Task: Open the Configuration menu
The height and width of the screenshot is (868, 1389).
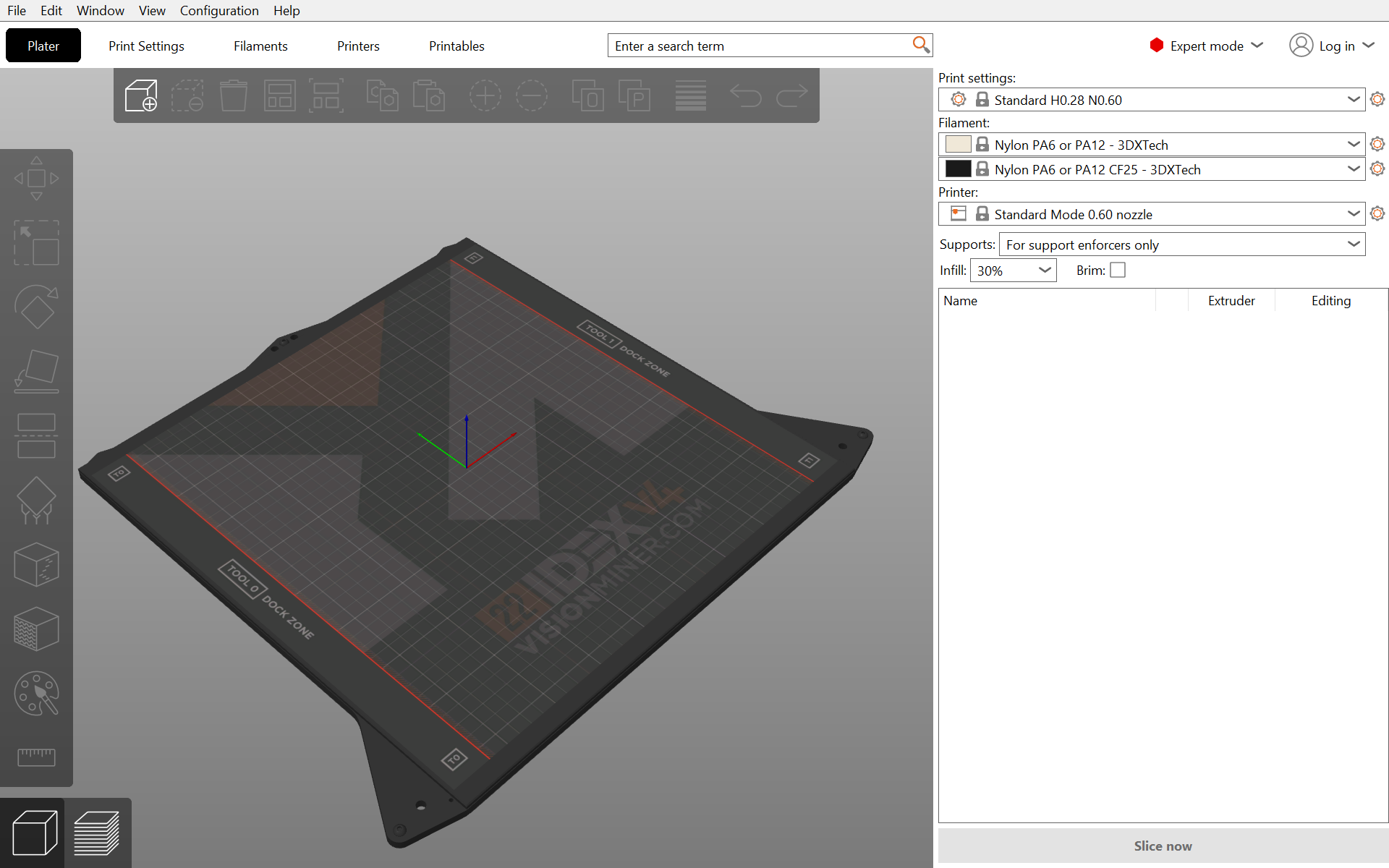Action: (219, 11)
